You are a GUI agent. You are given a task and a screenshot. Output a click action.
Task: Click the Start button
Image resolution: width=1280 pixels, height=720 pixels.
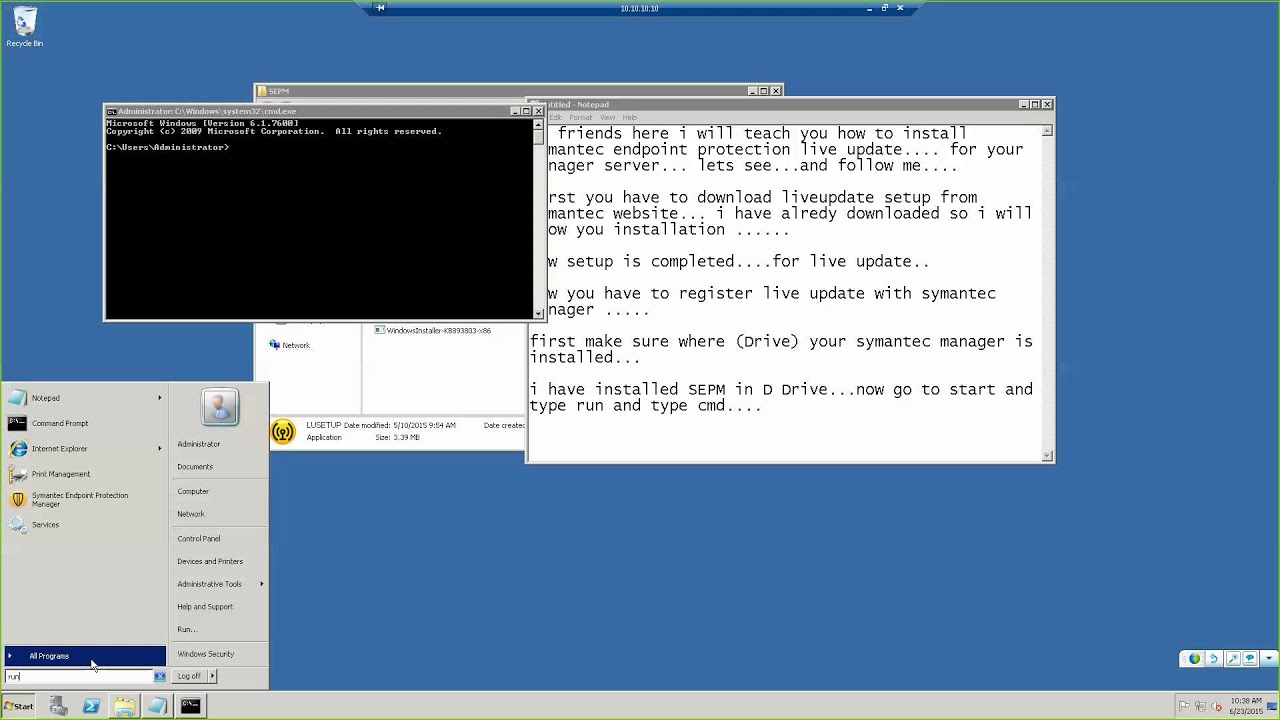(19, 707)
